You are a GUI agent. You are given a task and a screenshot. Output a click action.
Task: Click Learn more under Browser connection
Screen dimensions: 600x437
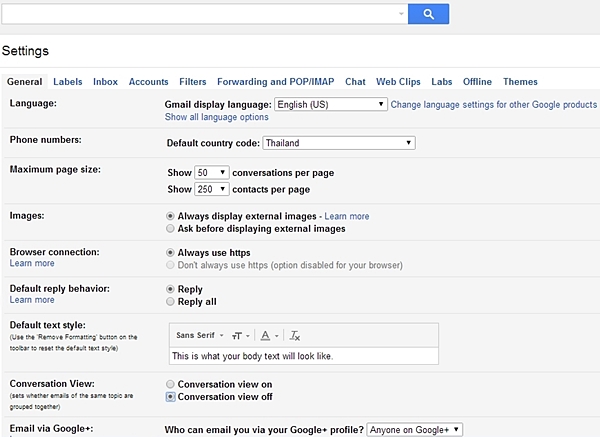(32, 264)
